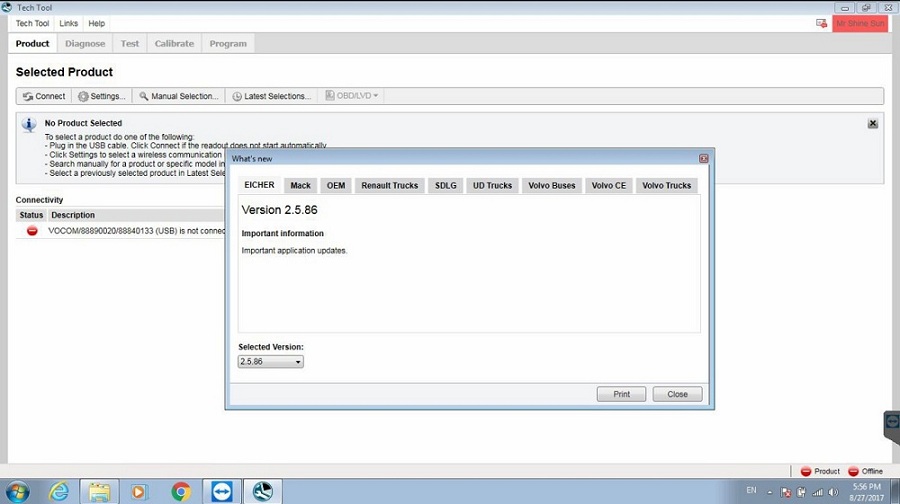Screen dimensions: 900x504
Task: Click the Print button
Action: click(x=621, y=394)
